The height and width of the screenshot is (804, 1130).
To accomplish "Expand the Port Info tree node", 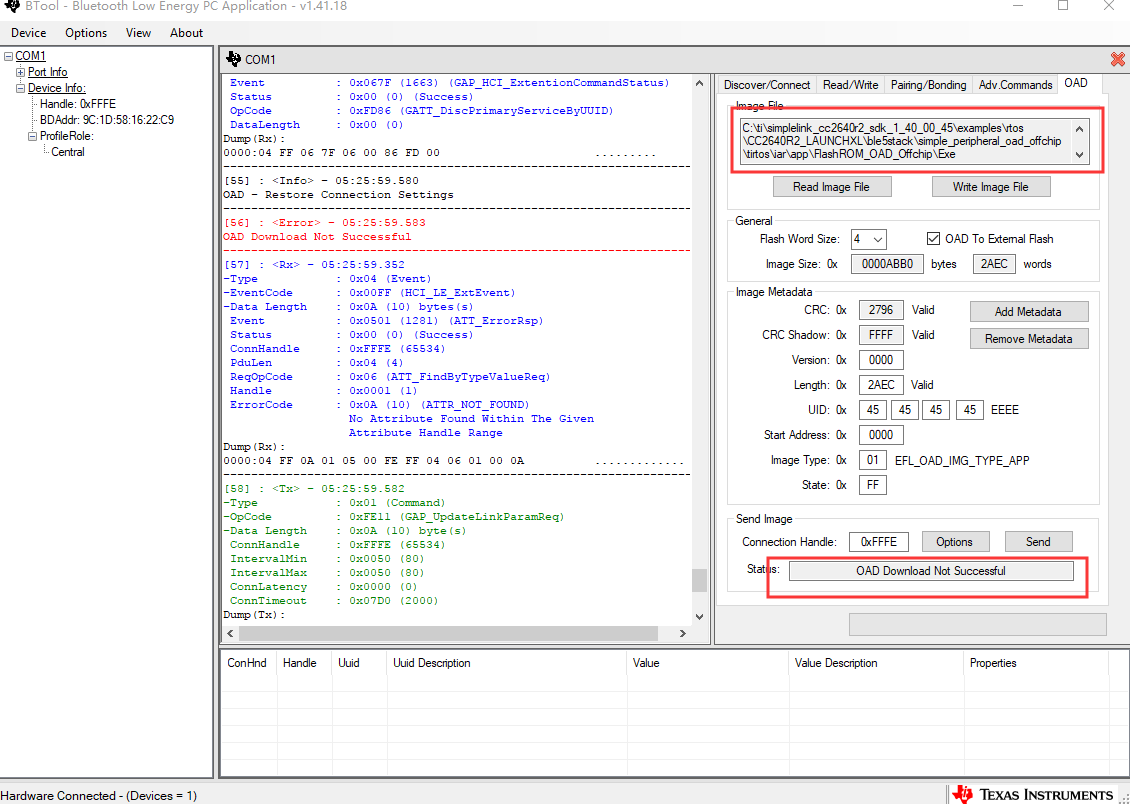I will click(21, 72).
